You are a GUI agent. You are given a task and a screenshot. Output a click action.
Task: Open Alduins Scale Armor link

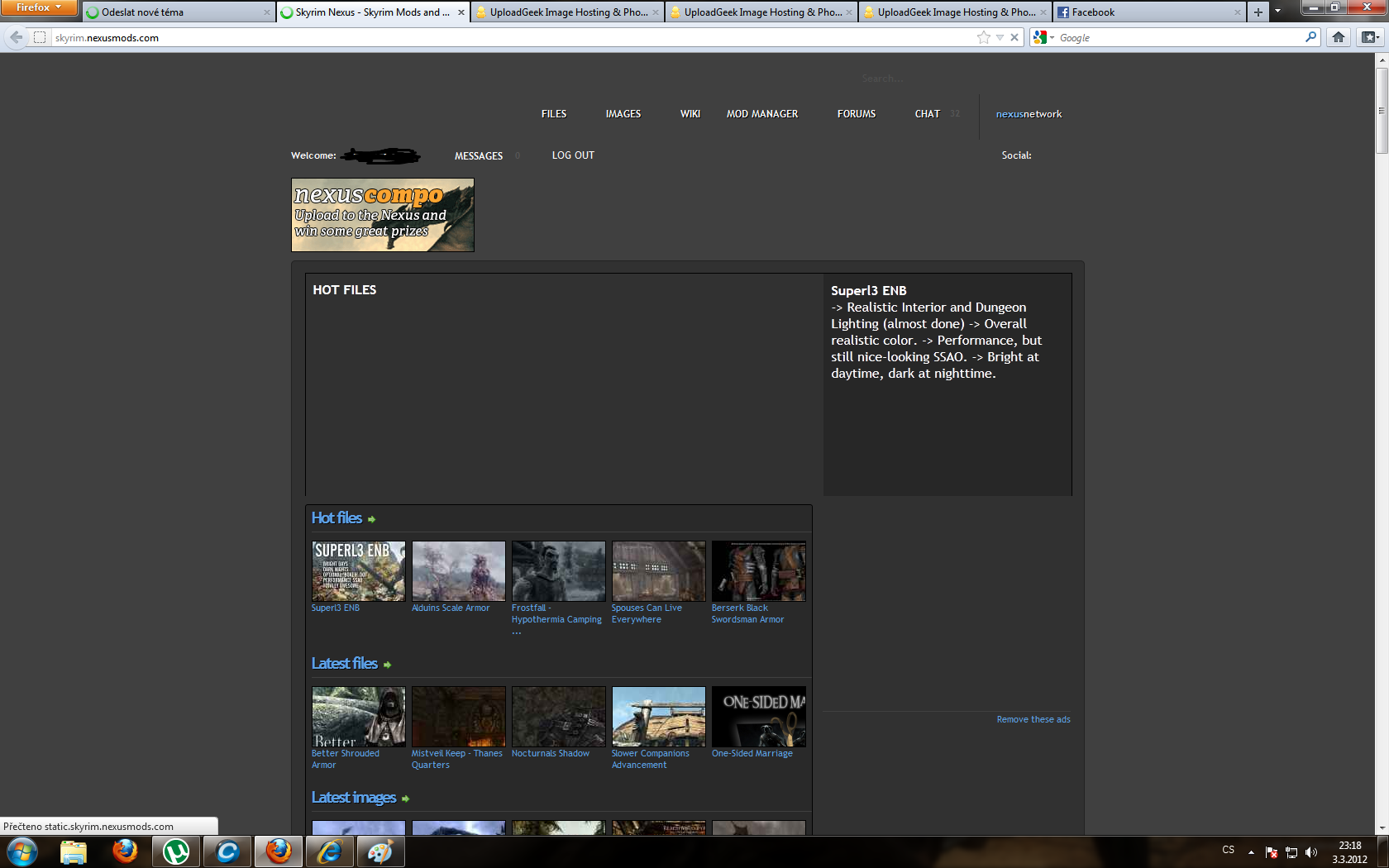click(451, 608)
